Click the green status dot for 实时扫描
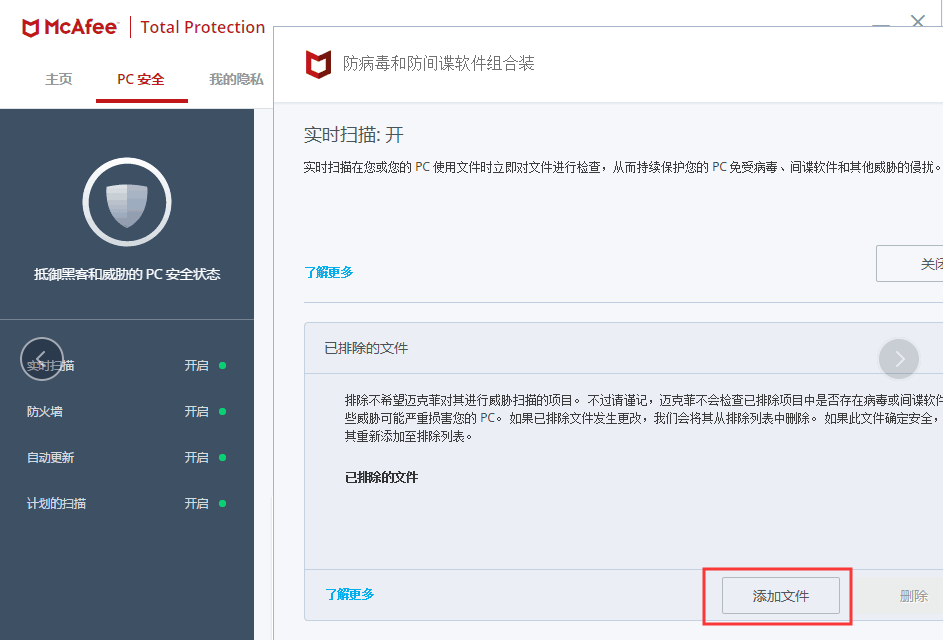This screenshot has width=944, height=640. (x=223, y=365)
